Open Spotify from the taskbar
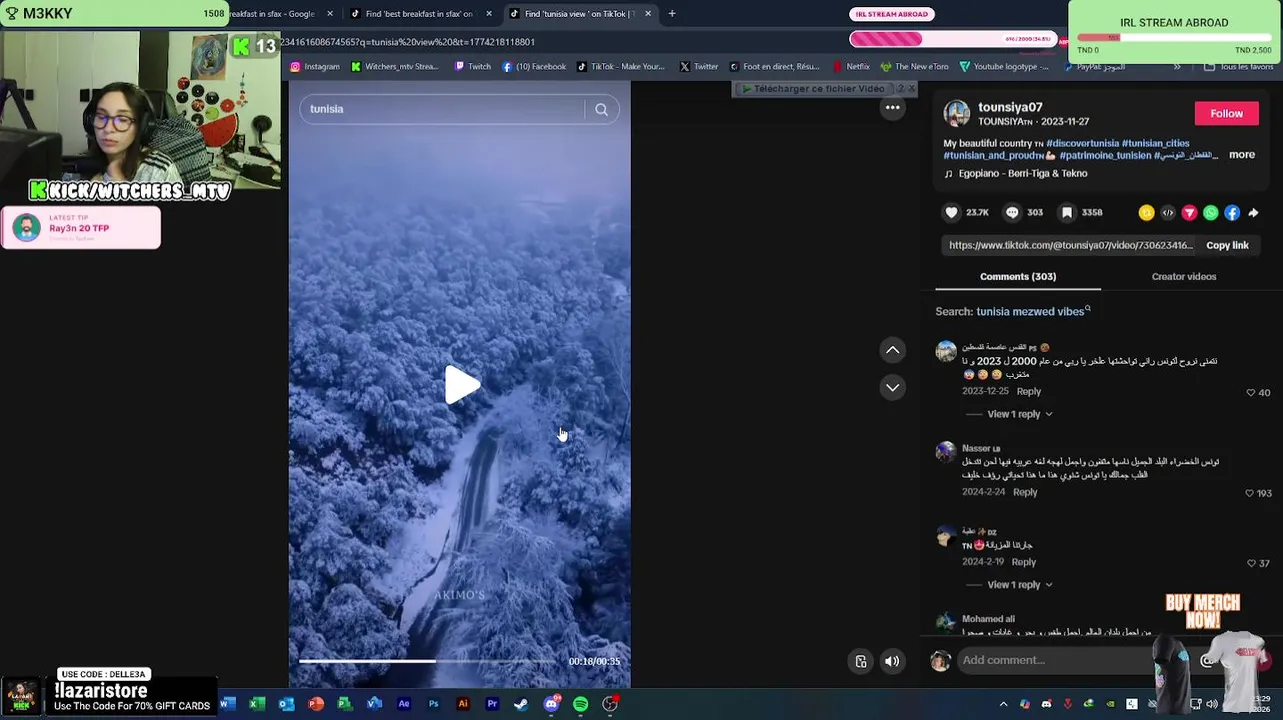The height and width of the screenshot is (720, 1283). pos(580,704)
